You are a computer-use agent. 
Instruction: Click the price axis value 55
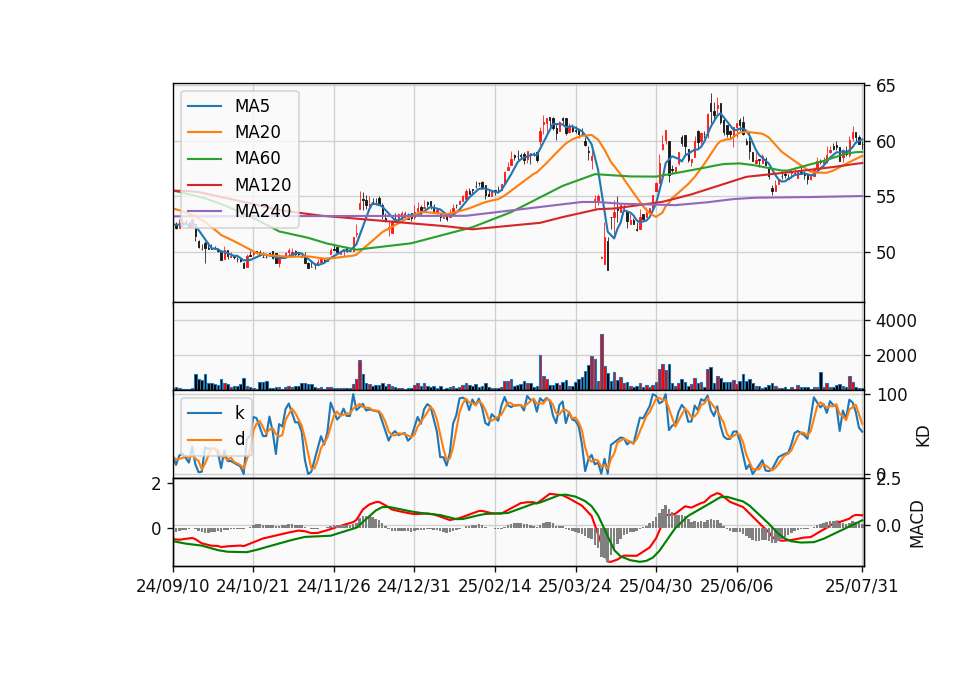pos(885,197)
